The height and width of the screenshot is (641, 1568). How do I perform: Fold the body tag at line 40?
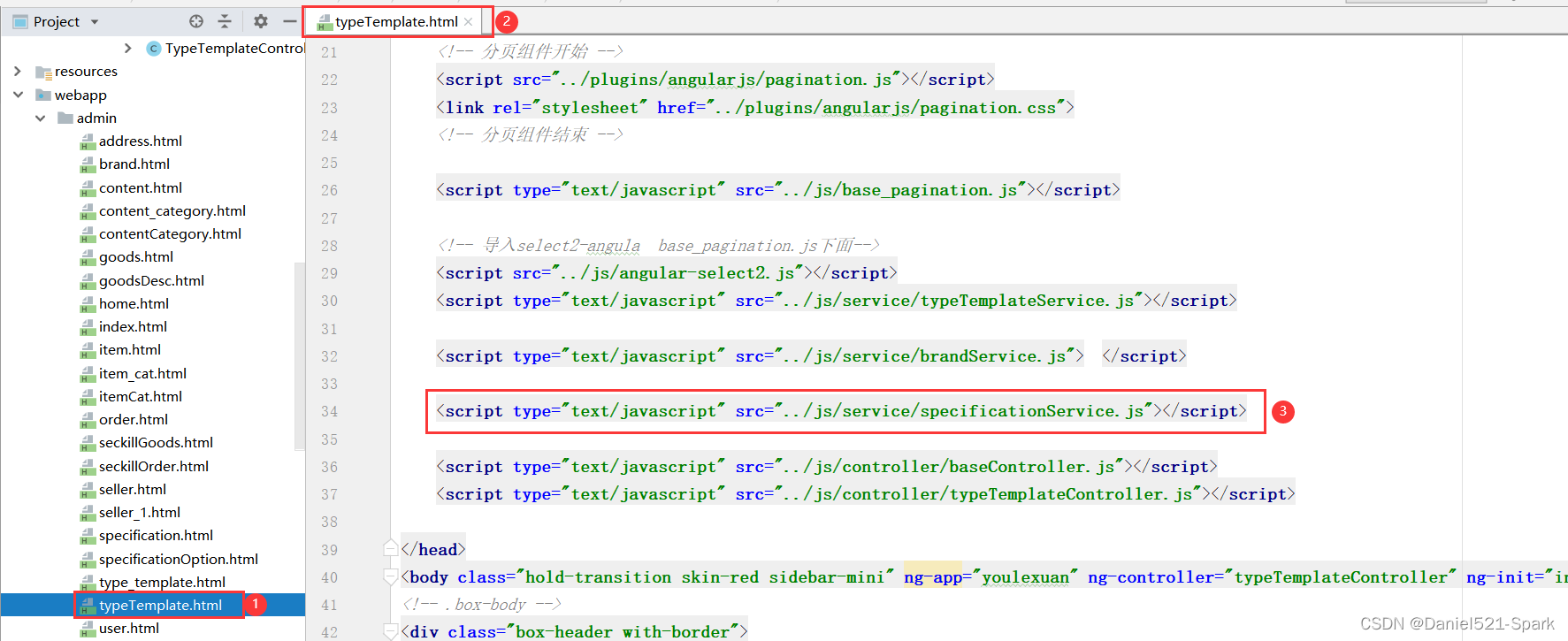(x=390, y=576)
